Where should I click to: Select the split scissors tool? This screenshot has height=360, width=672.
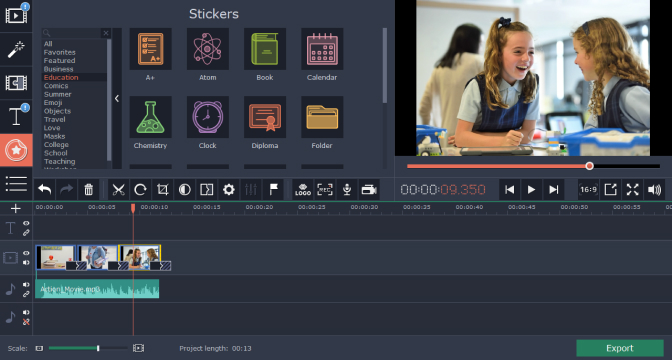tap(118, 189)
